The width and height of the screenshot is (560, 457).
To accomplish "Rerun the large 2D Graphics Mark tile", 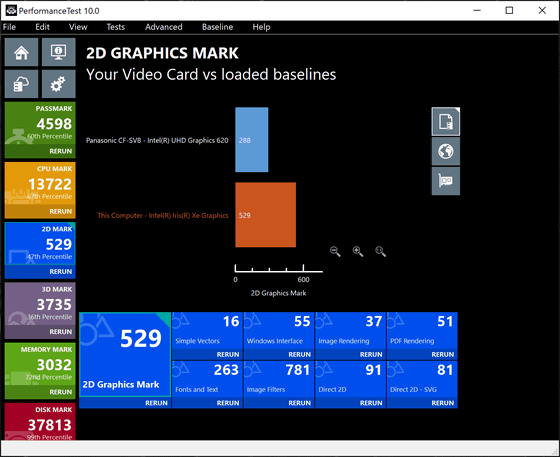I will coord(156,403).
